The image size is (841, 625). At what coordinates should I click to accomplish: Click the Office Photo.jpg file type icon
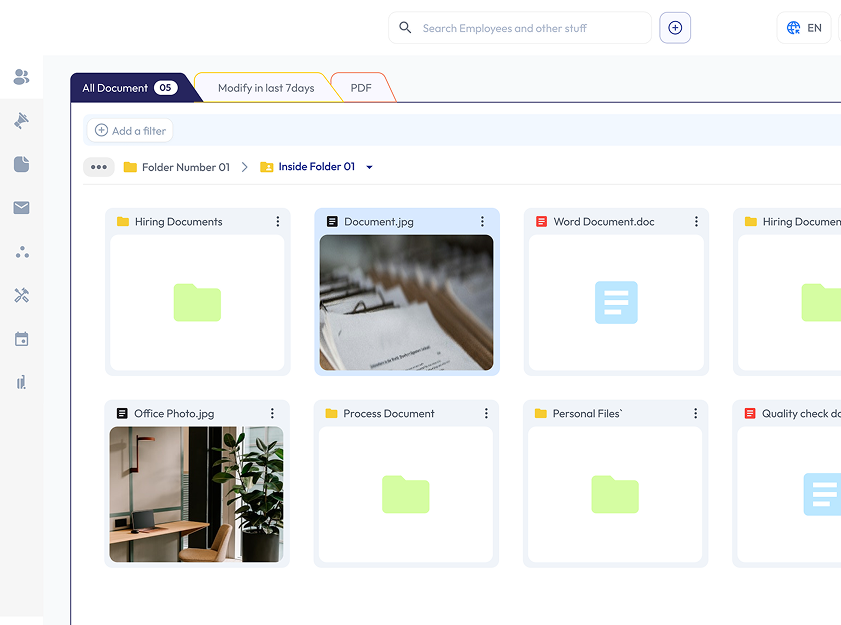tap(122, 413)
